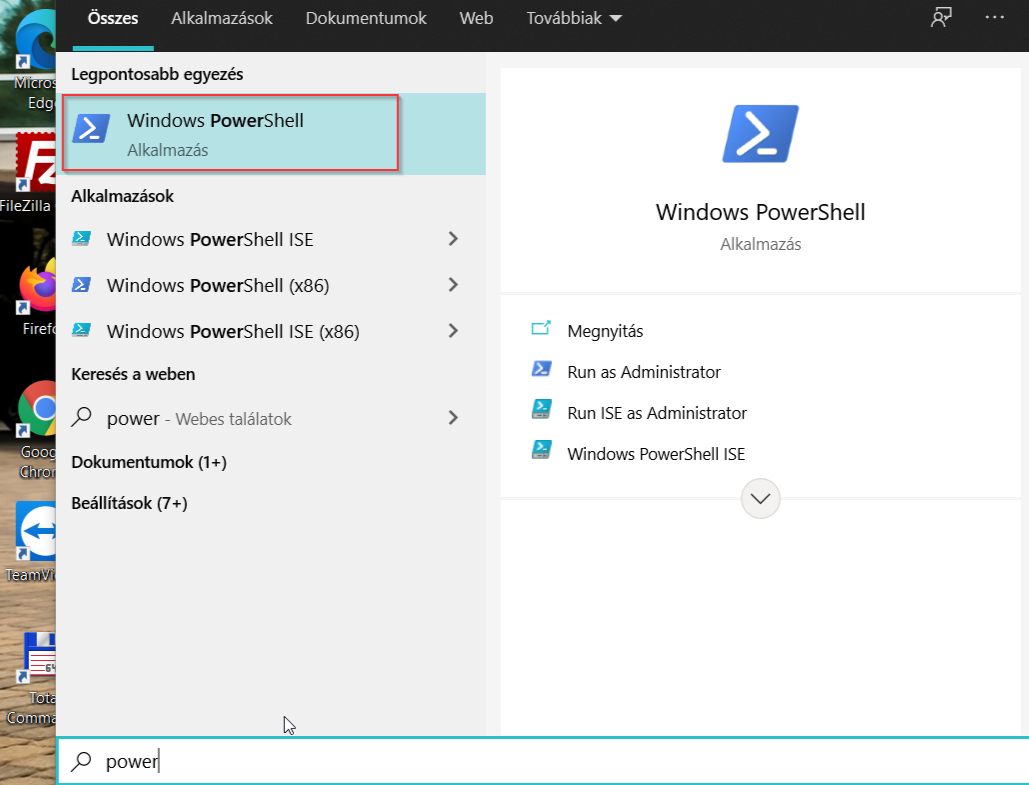Screen dimensions: 1029x785
Task: Launch Windows PowerShell ISE from actions list
Action: point(656,454)
